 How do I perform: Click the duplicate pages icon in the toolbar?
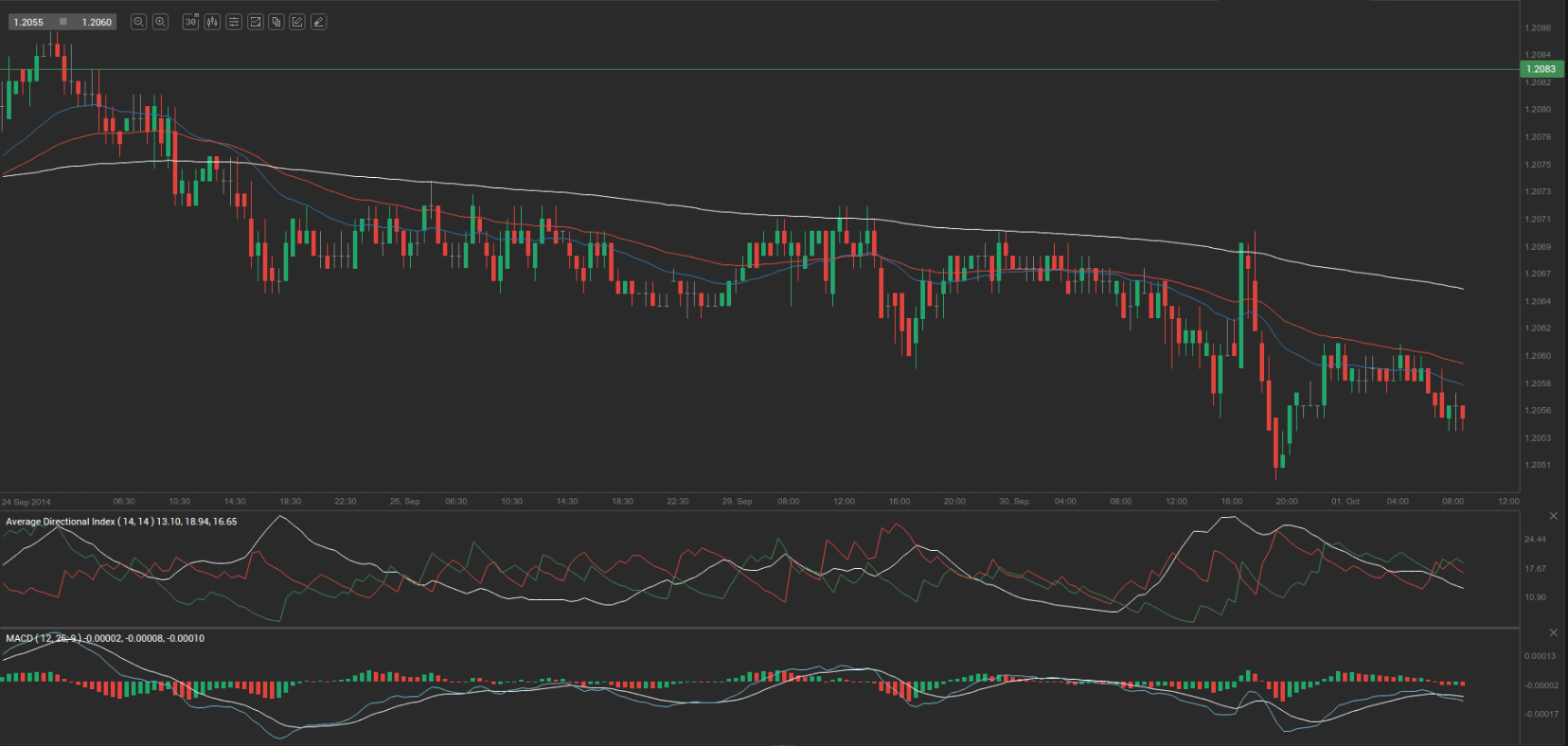276,22
